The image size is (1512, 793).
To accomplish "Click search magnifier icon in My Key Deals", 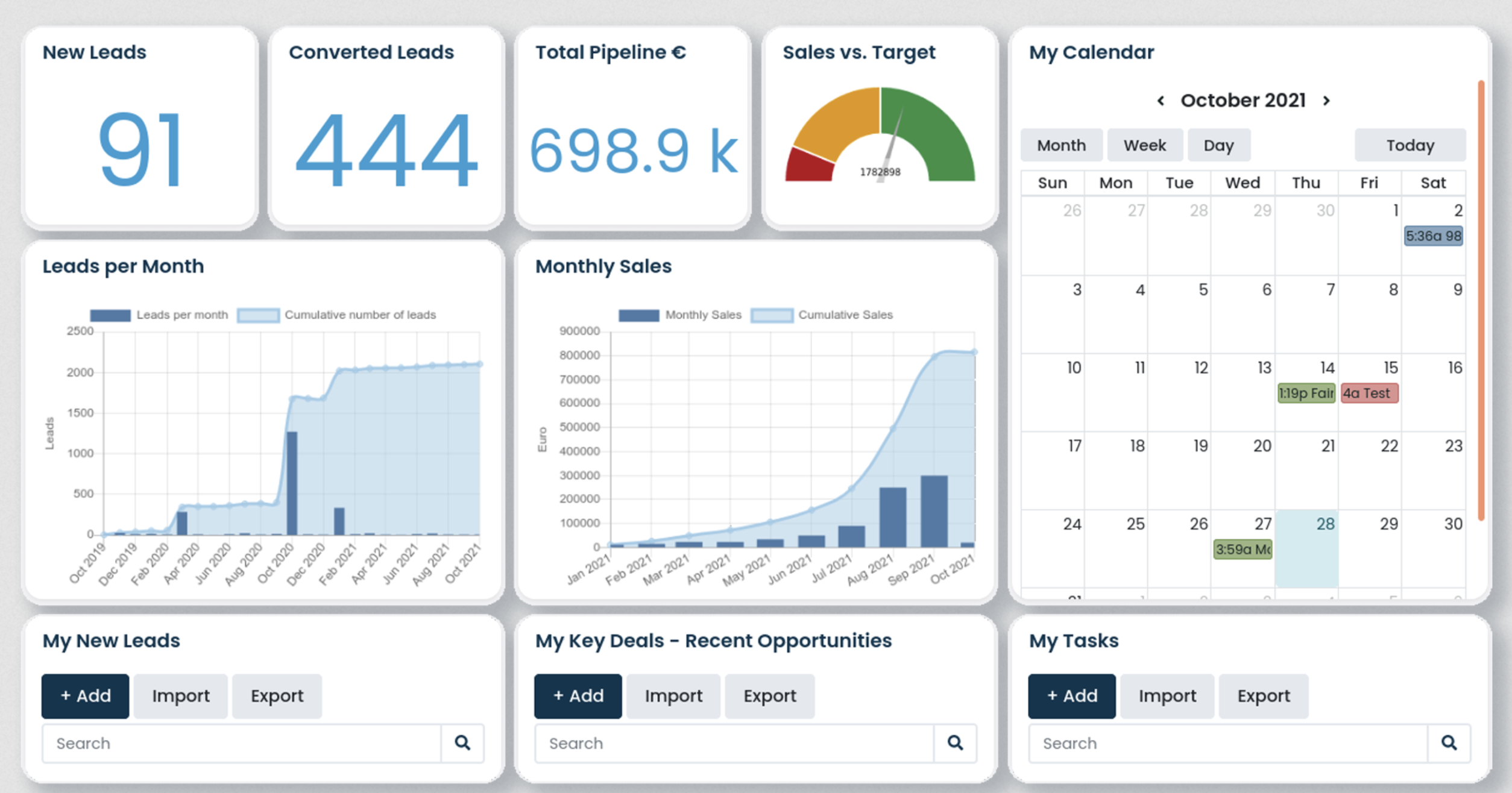I will tap(955, 743).
